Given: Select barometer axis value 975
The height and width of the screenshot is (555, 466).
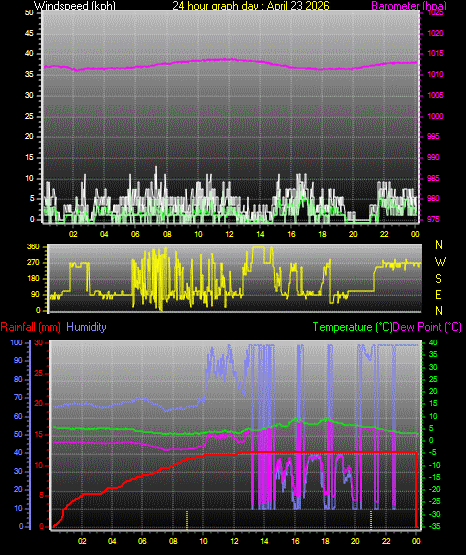Looking at the screenshot, I should 433,219.
